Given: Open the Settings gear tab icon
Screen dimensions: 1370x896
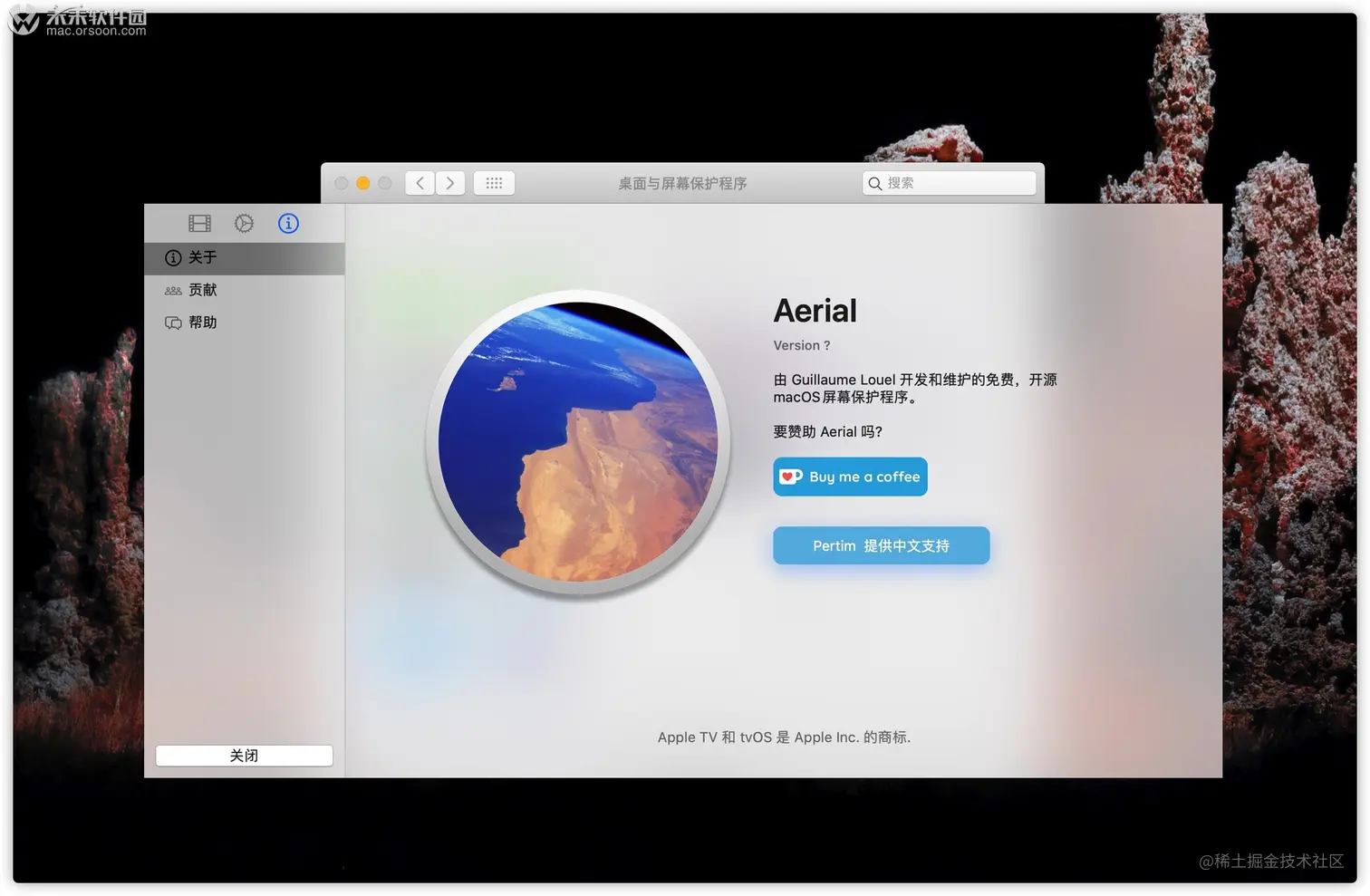Looking at the screenshot, I should click(244, 223).
